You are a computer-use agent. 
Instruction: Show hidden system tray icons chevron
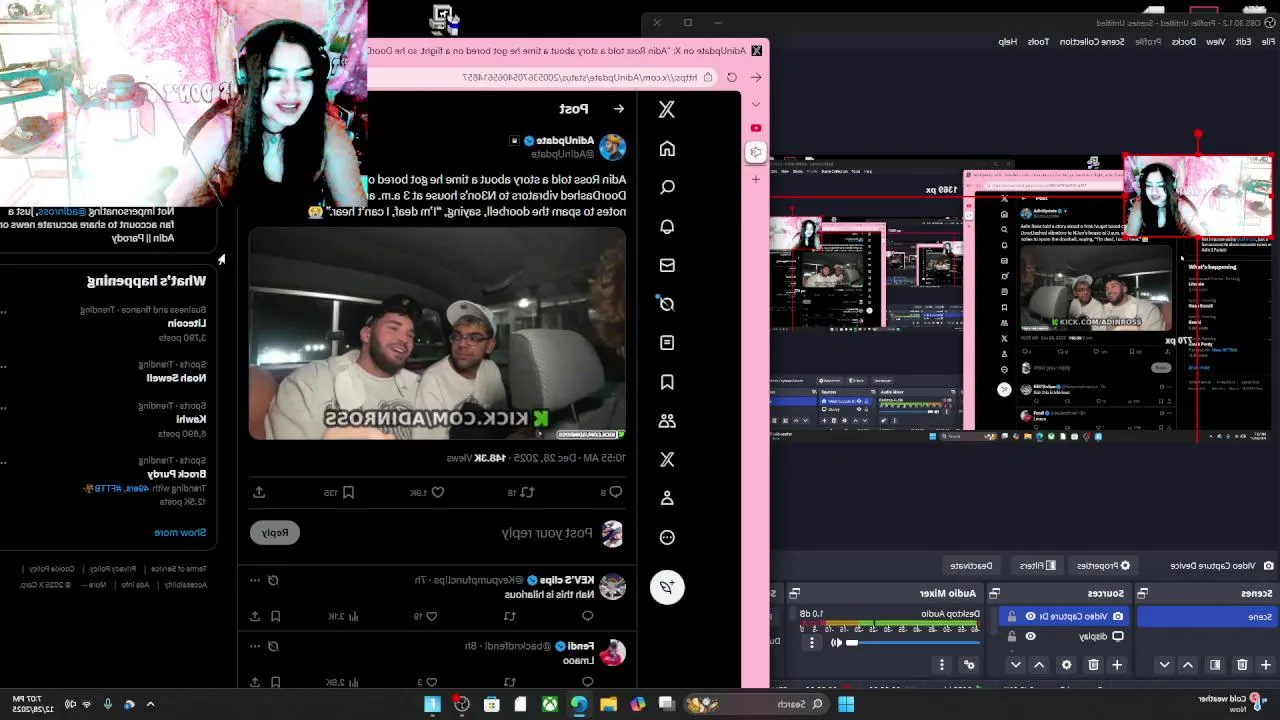150,704
